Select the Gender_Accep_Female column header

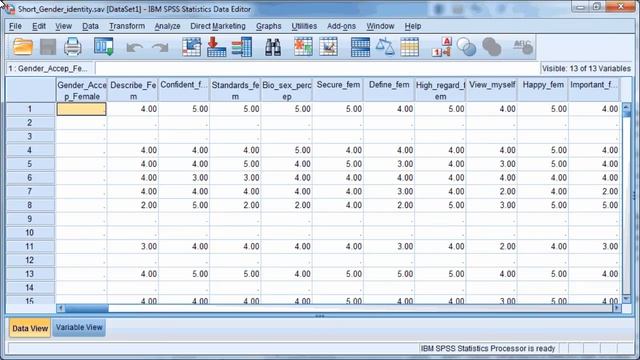point(82,90)
